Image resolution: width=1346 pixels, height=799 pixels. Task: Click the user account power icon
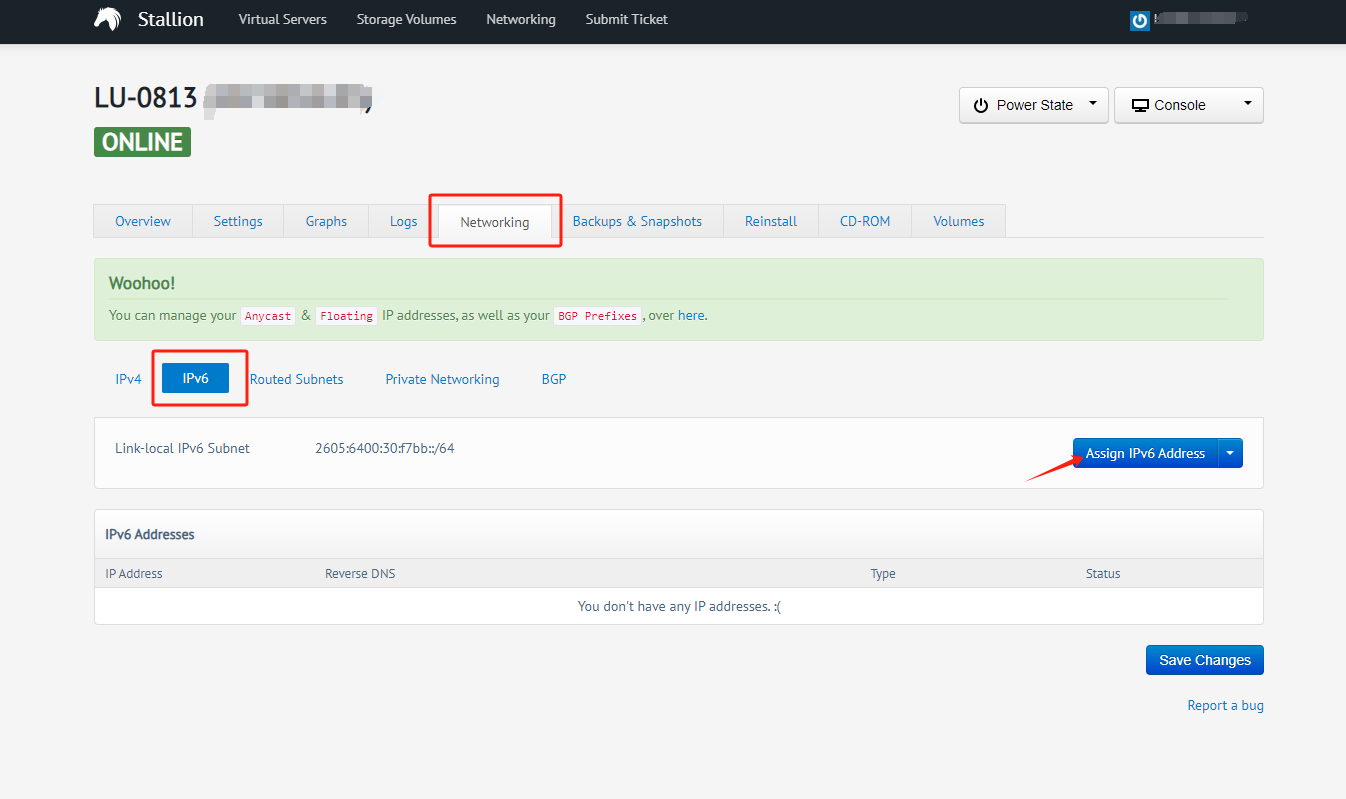pyautogui.click(x=1139, y=21)
